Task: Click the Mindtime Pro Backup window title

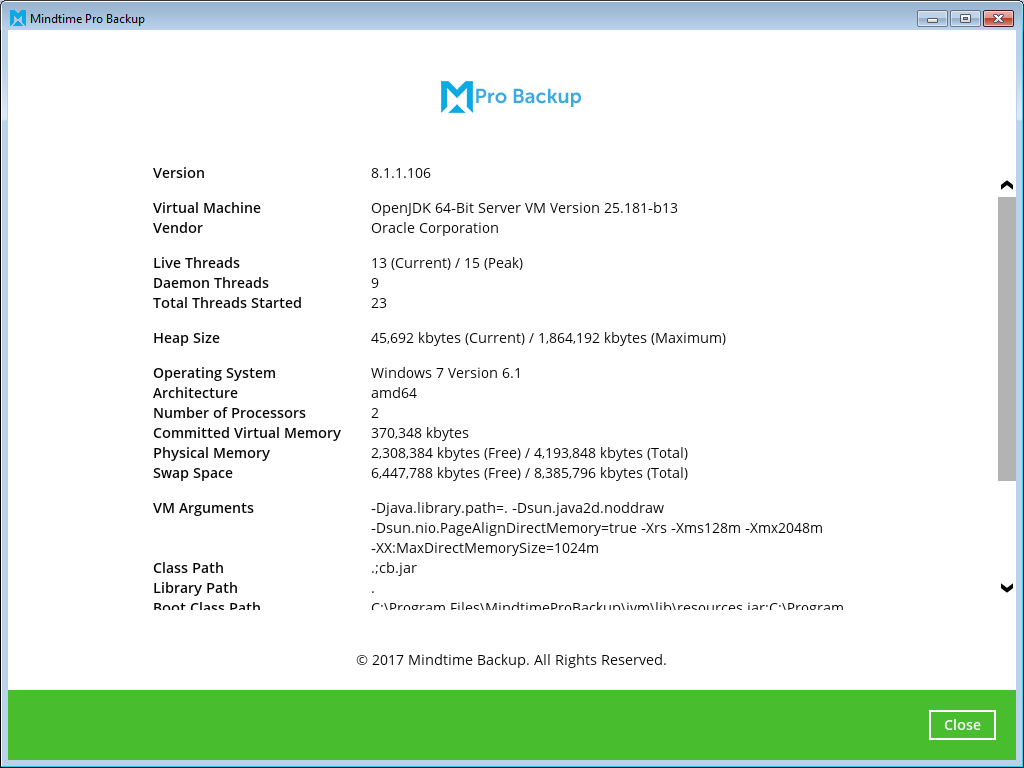Action: [x=87, y=19]
